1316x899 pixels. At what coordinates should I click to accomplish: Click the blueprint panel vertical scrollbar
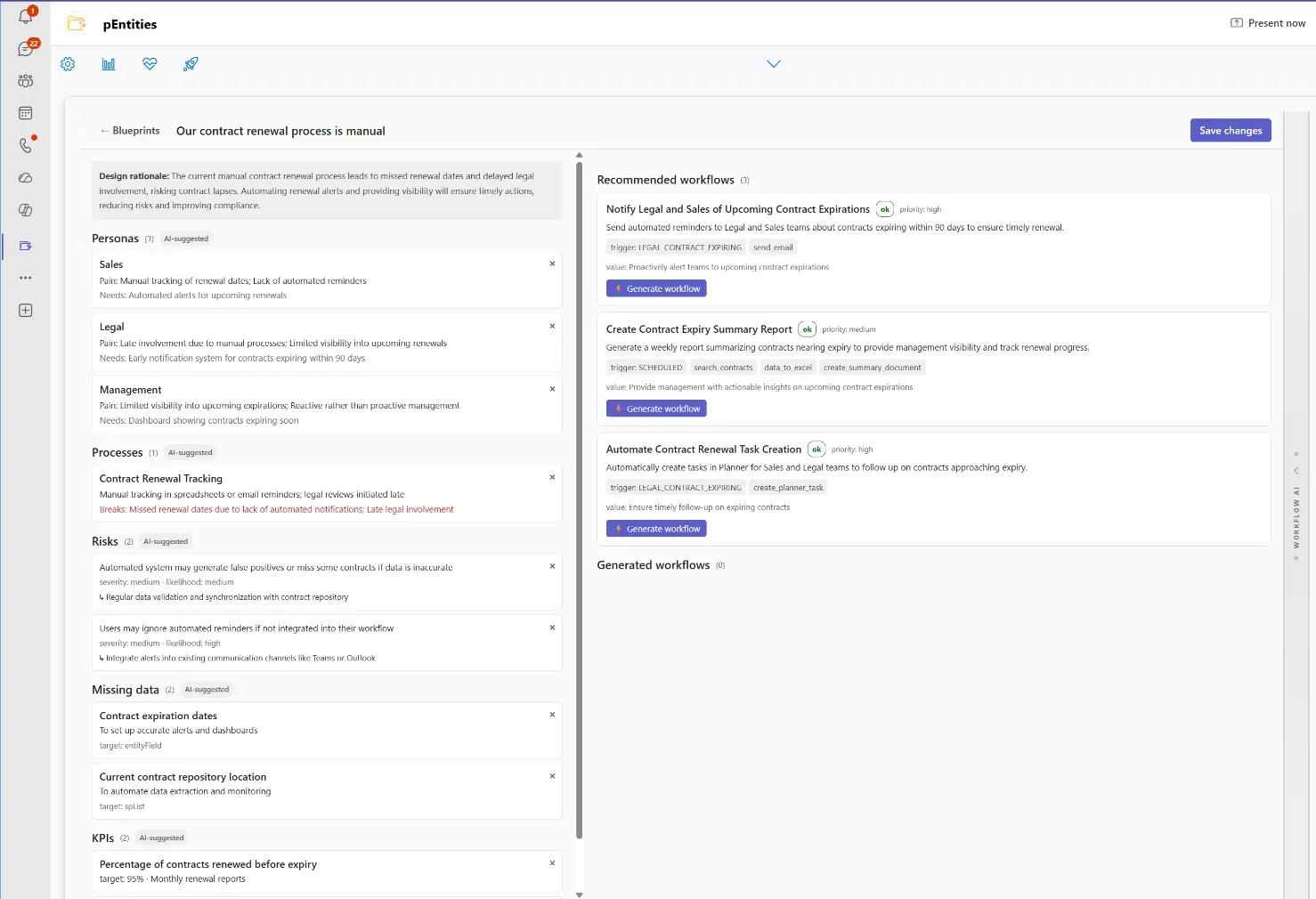click(580, 500)
